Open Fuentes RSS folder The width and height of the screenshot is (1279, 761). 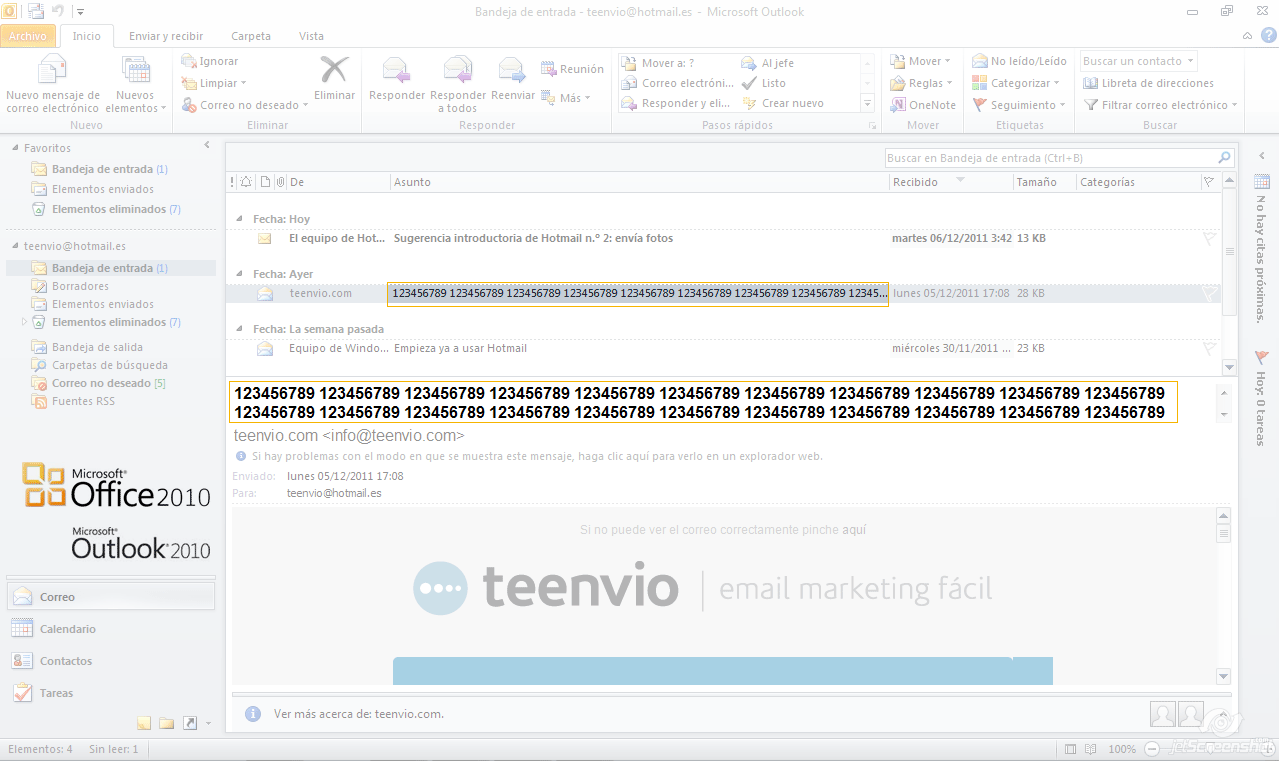coord(73,401)
